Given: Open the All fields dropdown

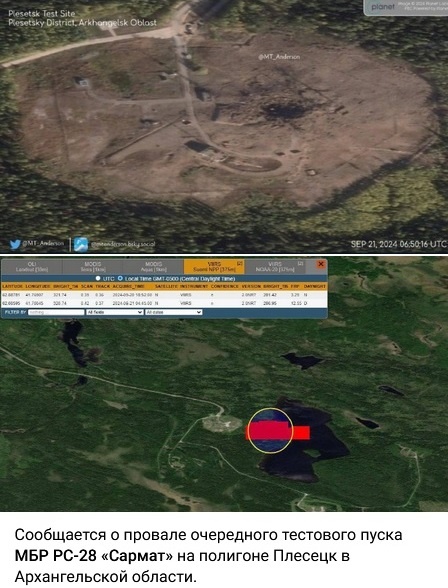Looking at the screenshot, I should pyautogui.click(x=114, y=312).
